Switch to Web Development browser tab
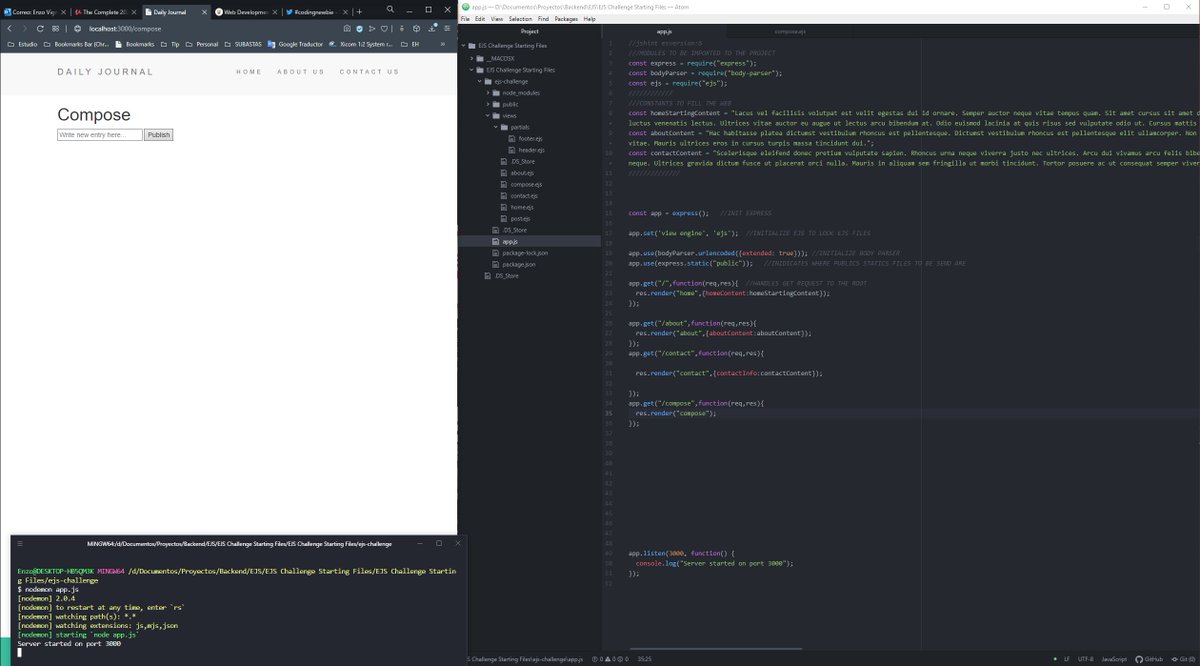The image size is (1200, 666). click(x=246, y=12)
